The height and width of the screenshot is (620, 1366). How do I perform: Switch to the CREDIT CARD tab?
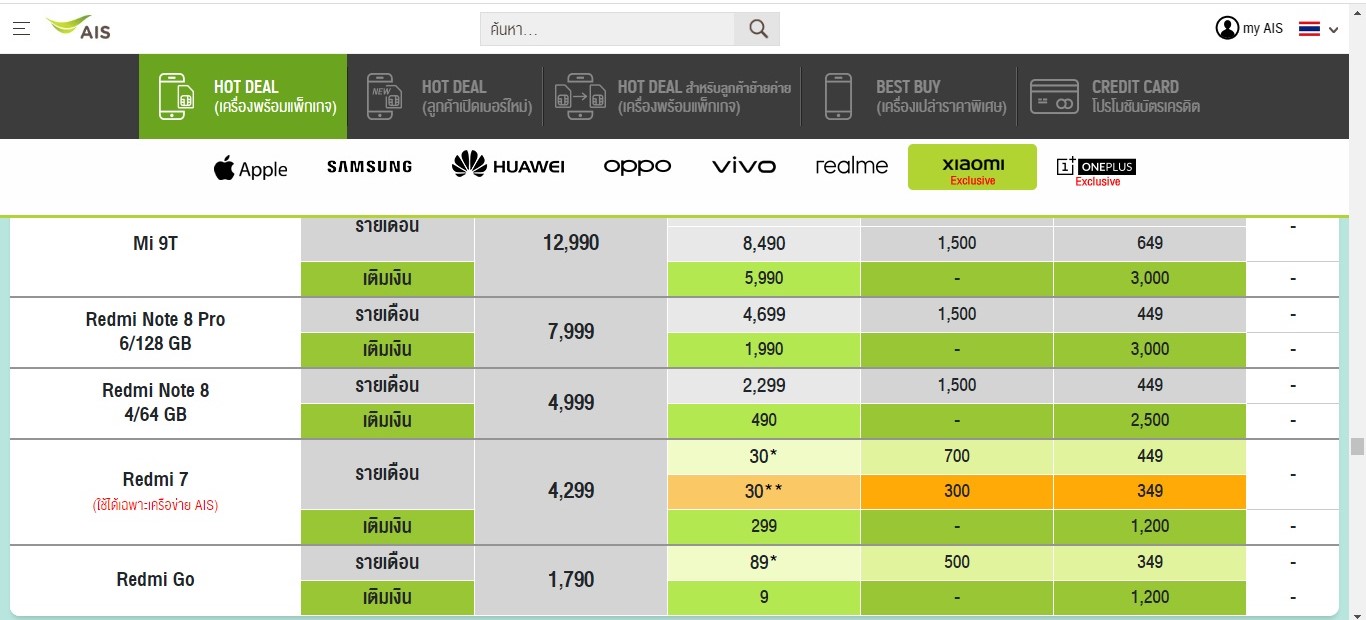[1116, 96]
